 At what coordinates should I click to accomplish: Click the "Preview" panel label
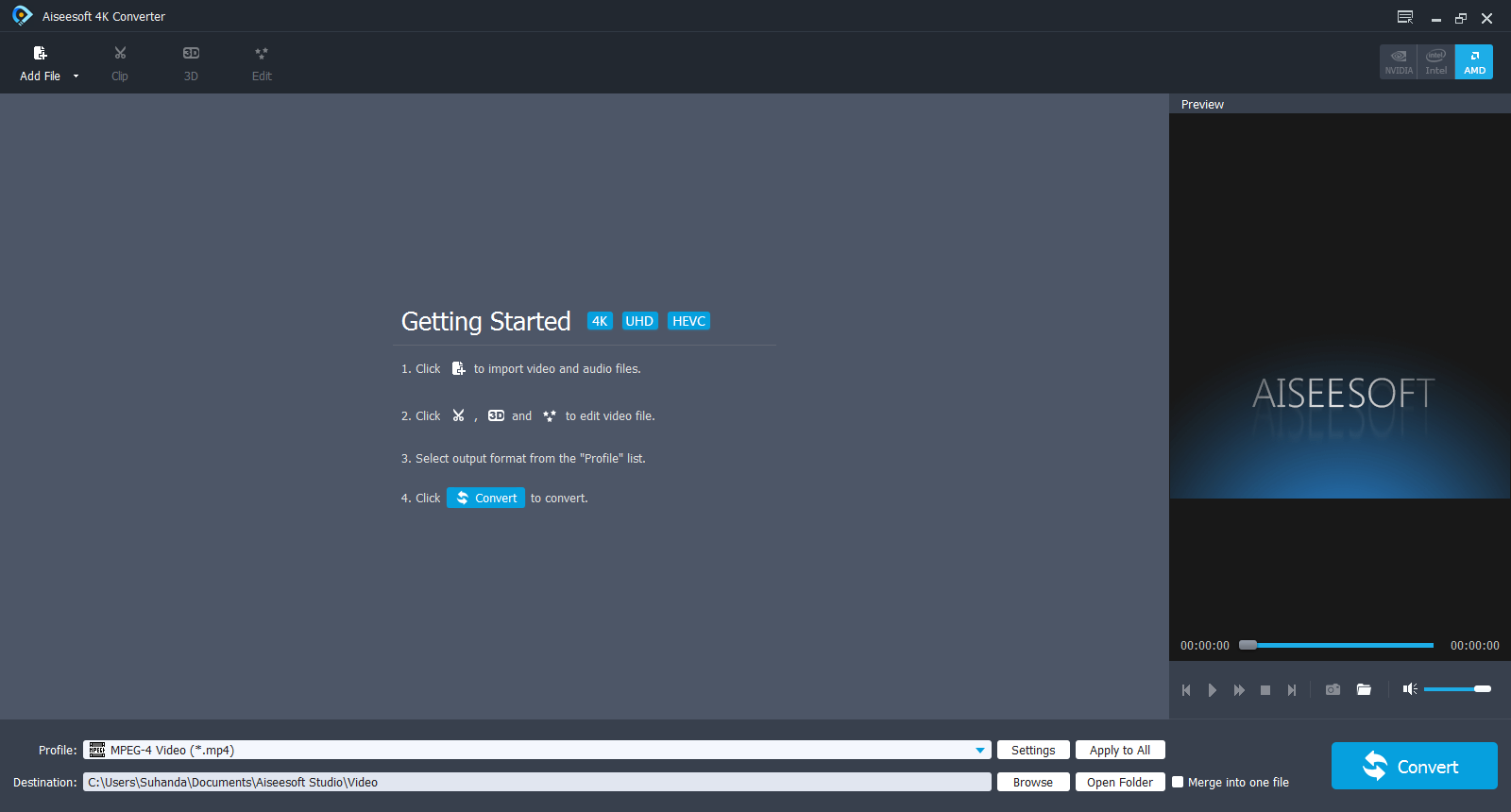pos(1202,104)
